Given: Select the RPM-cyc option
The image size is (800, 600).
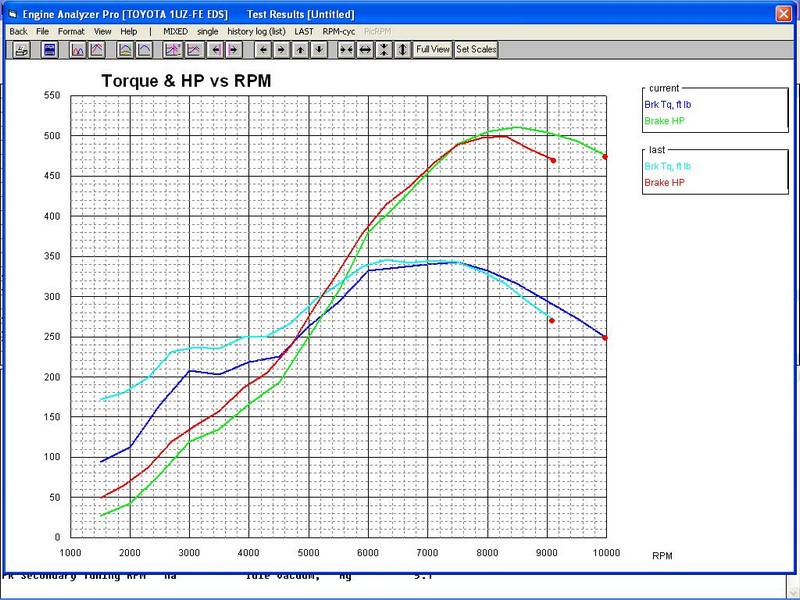Looking at the screenshot, I should pos(339,32).
